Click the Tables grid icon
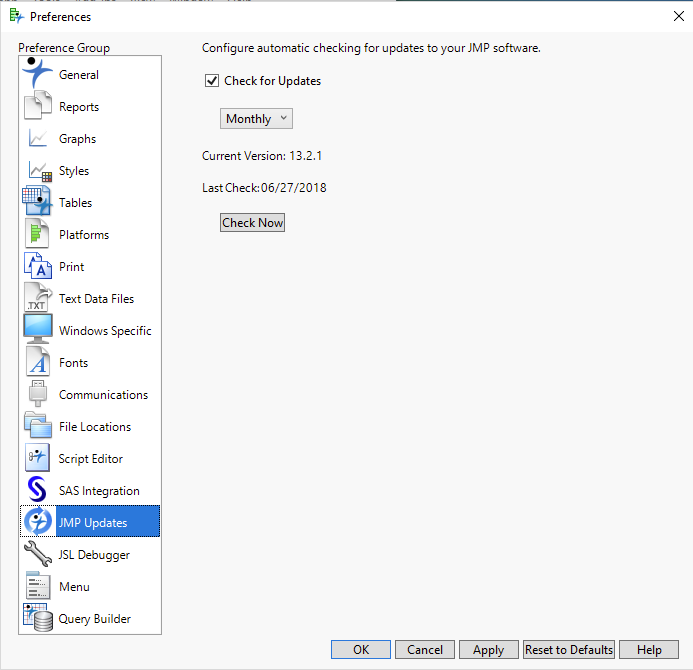 [37, 202]
